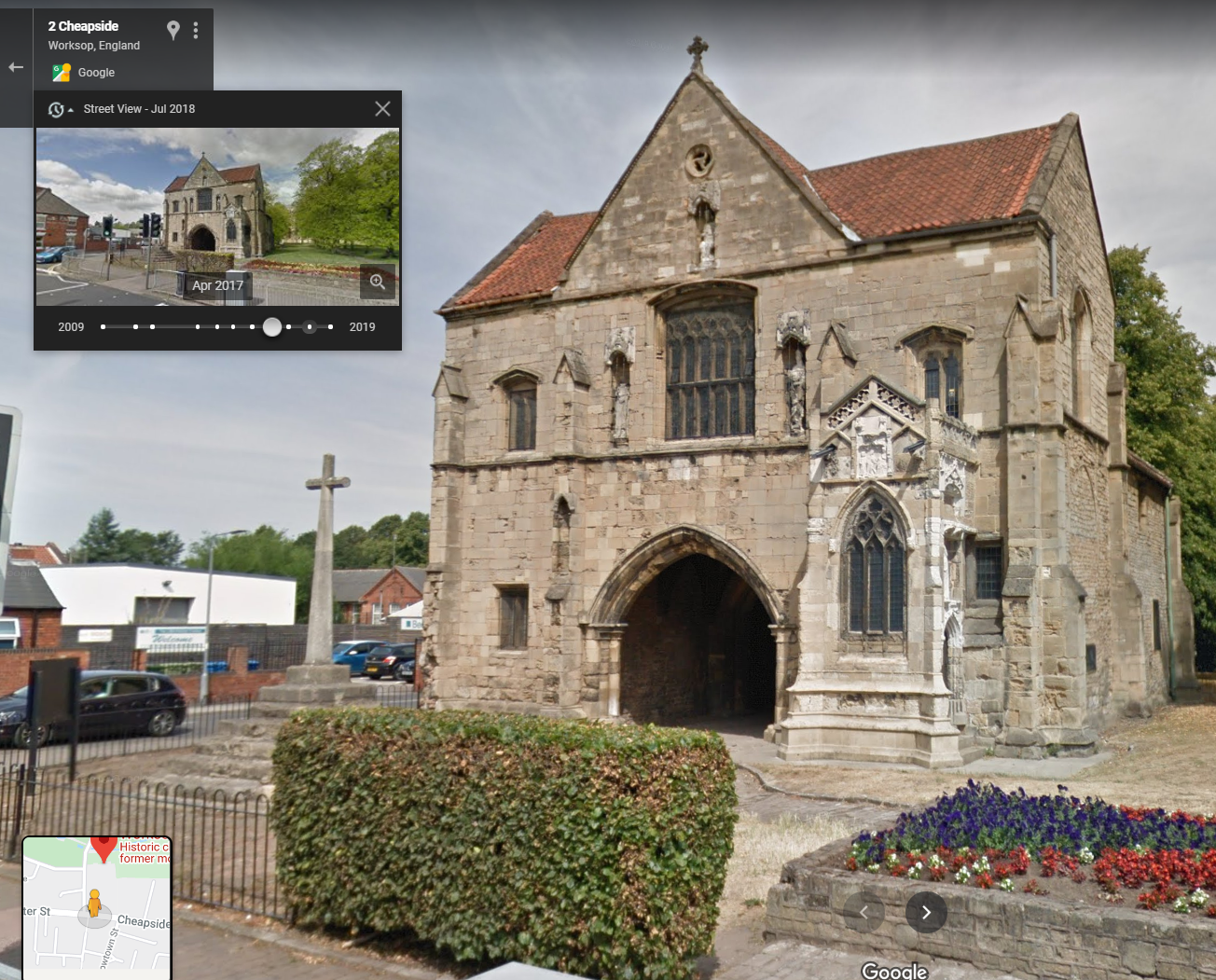The width and height of the screenshot is (1216, 980).
Task: Click the forward navigation chevron at the bottom
Action: [926, 912]
